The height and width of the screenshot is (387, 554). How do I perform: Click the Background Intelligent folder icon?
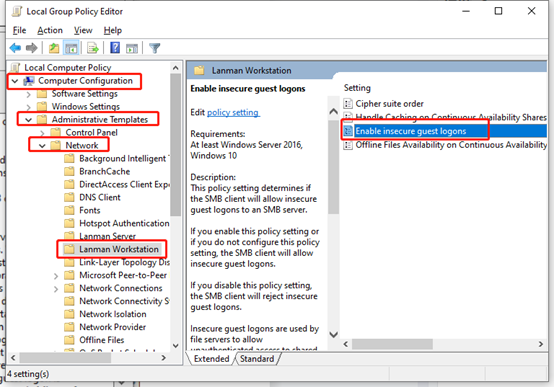69,158
